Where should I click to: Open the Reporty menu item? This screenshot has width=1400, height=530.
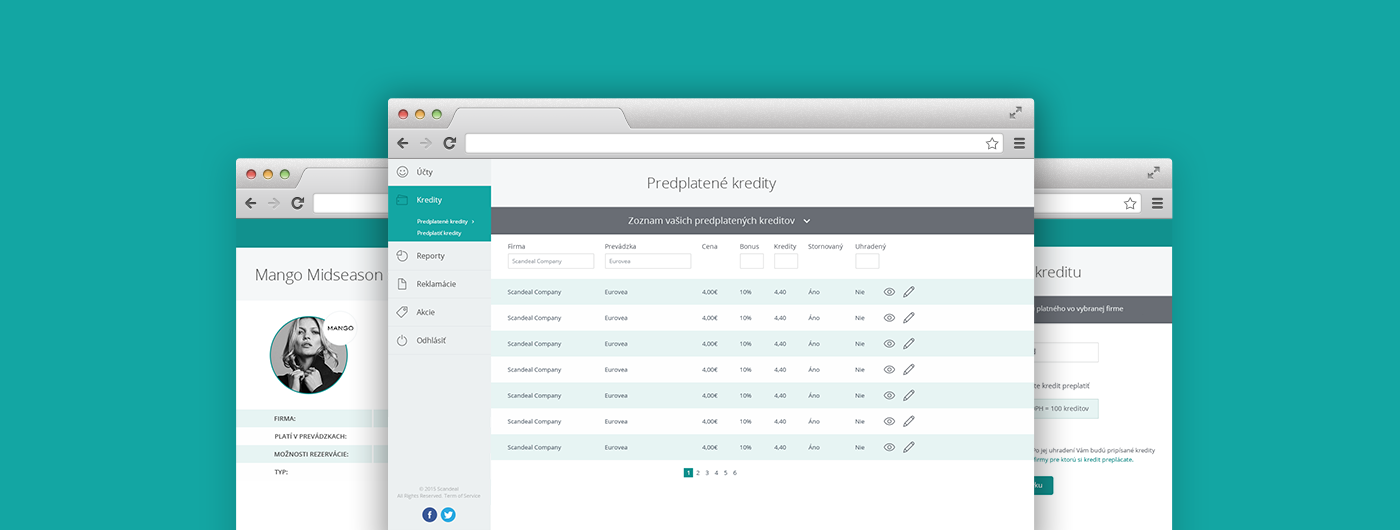point(431,256)
